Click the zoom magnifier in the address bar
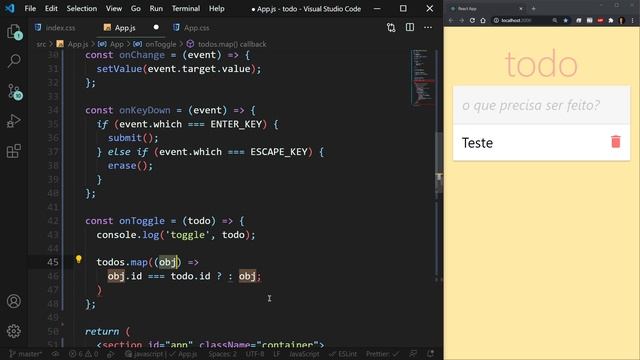This screenshot has height=360, width=640. point(555,20)
